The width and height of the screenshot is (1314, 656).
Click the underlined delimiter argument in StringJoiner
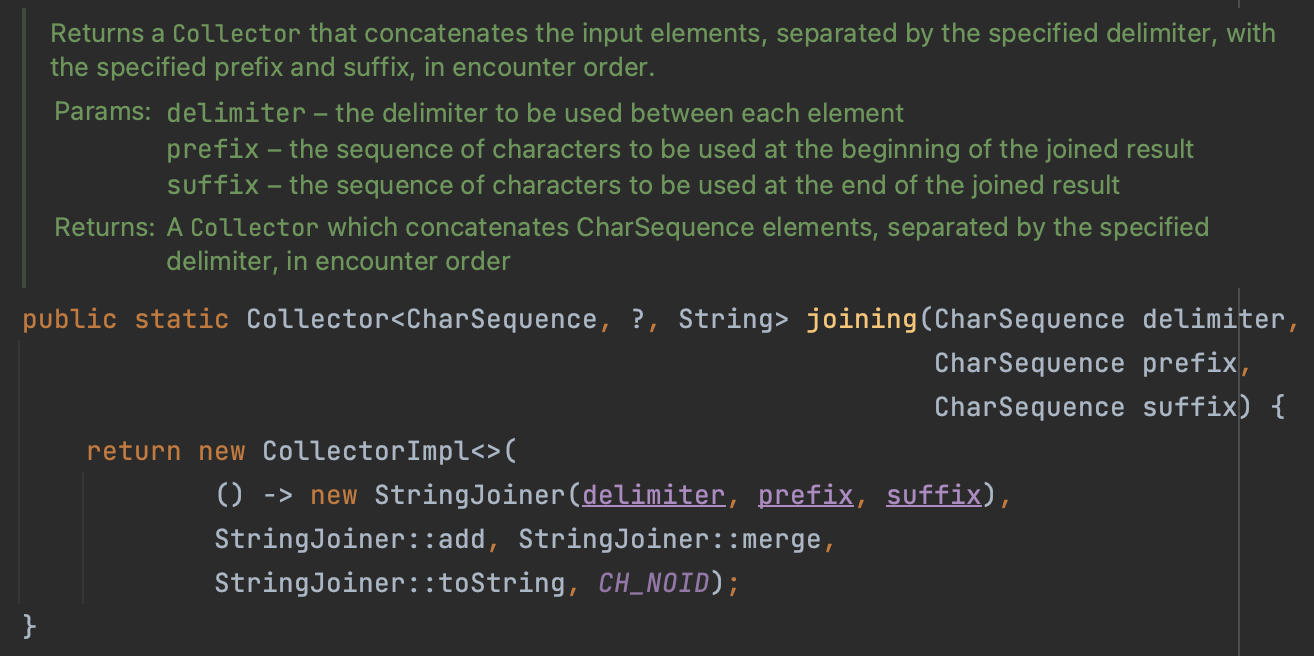pos(653,495)
